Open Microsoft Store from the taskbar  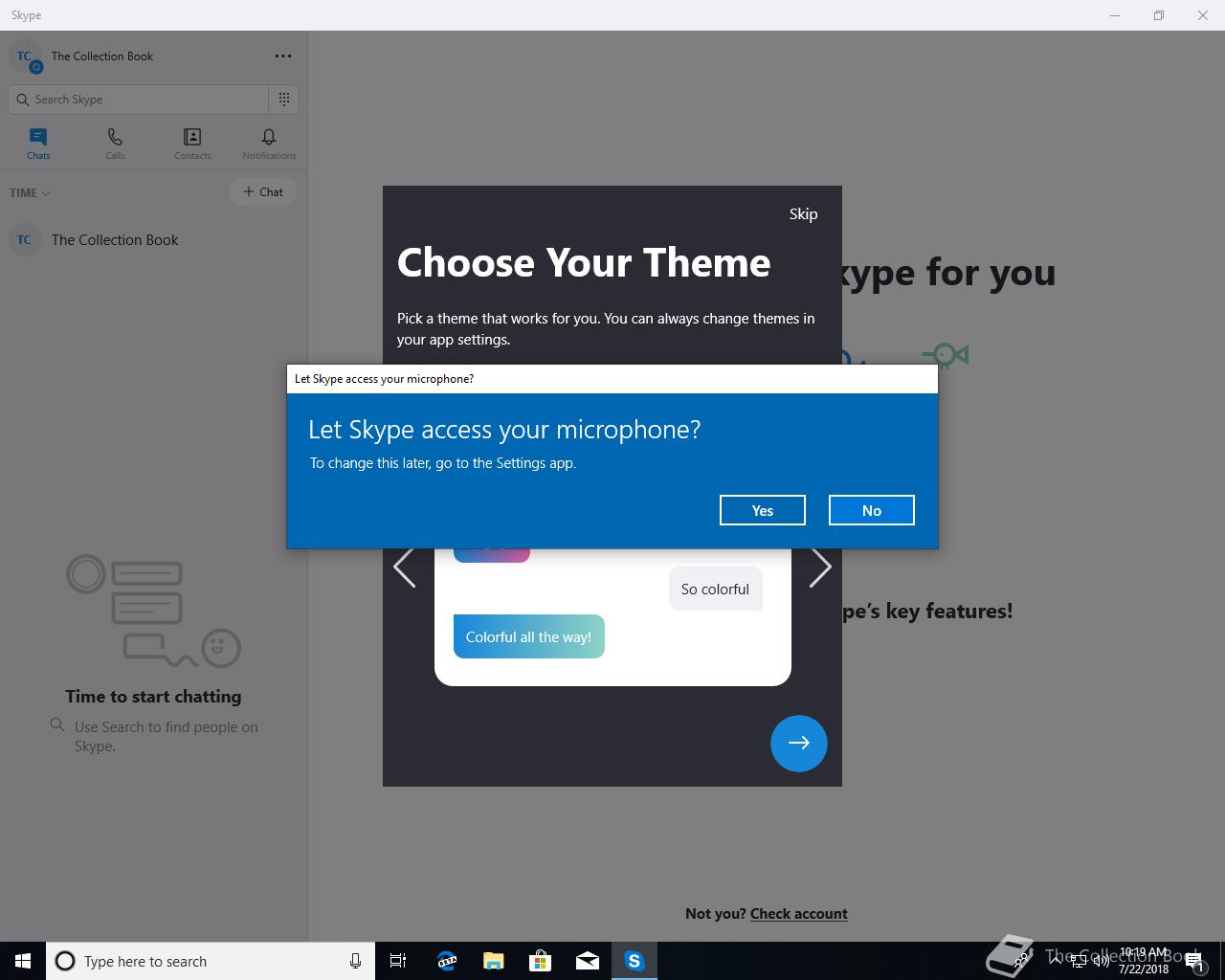pos(540,961)
